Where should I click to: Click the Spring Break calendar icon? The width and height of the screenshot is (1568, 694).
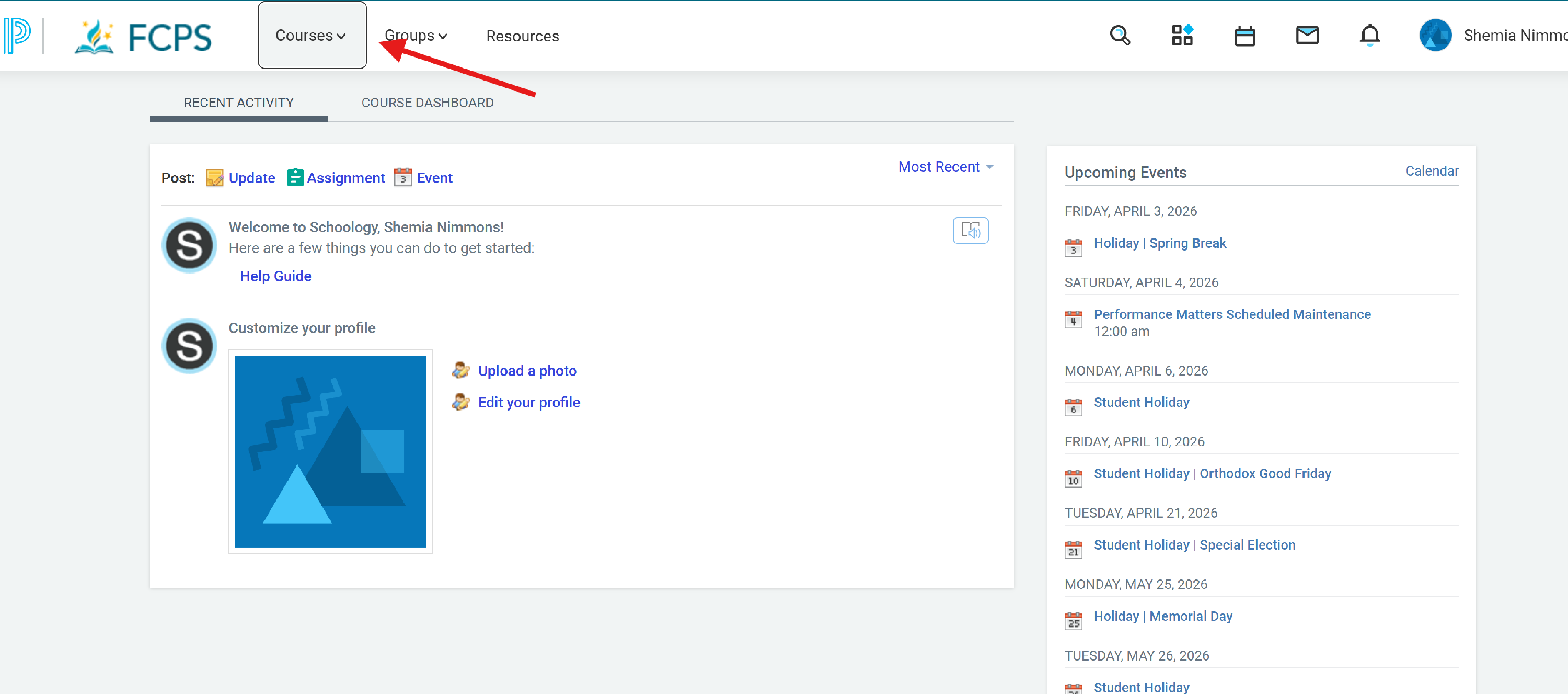pos(1073,247)
